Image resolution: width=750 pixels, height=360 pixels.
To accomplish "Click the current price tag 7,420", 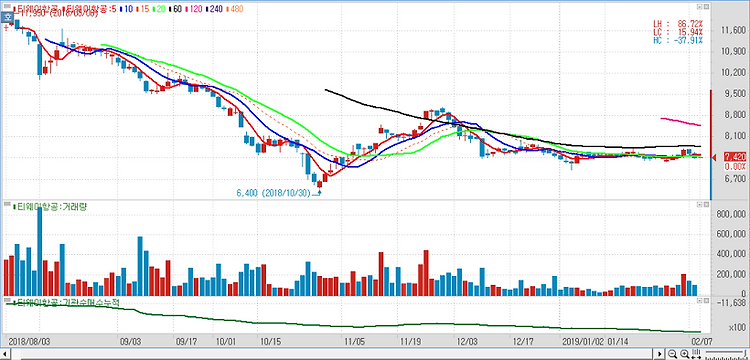I will (x=735, y=157).
